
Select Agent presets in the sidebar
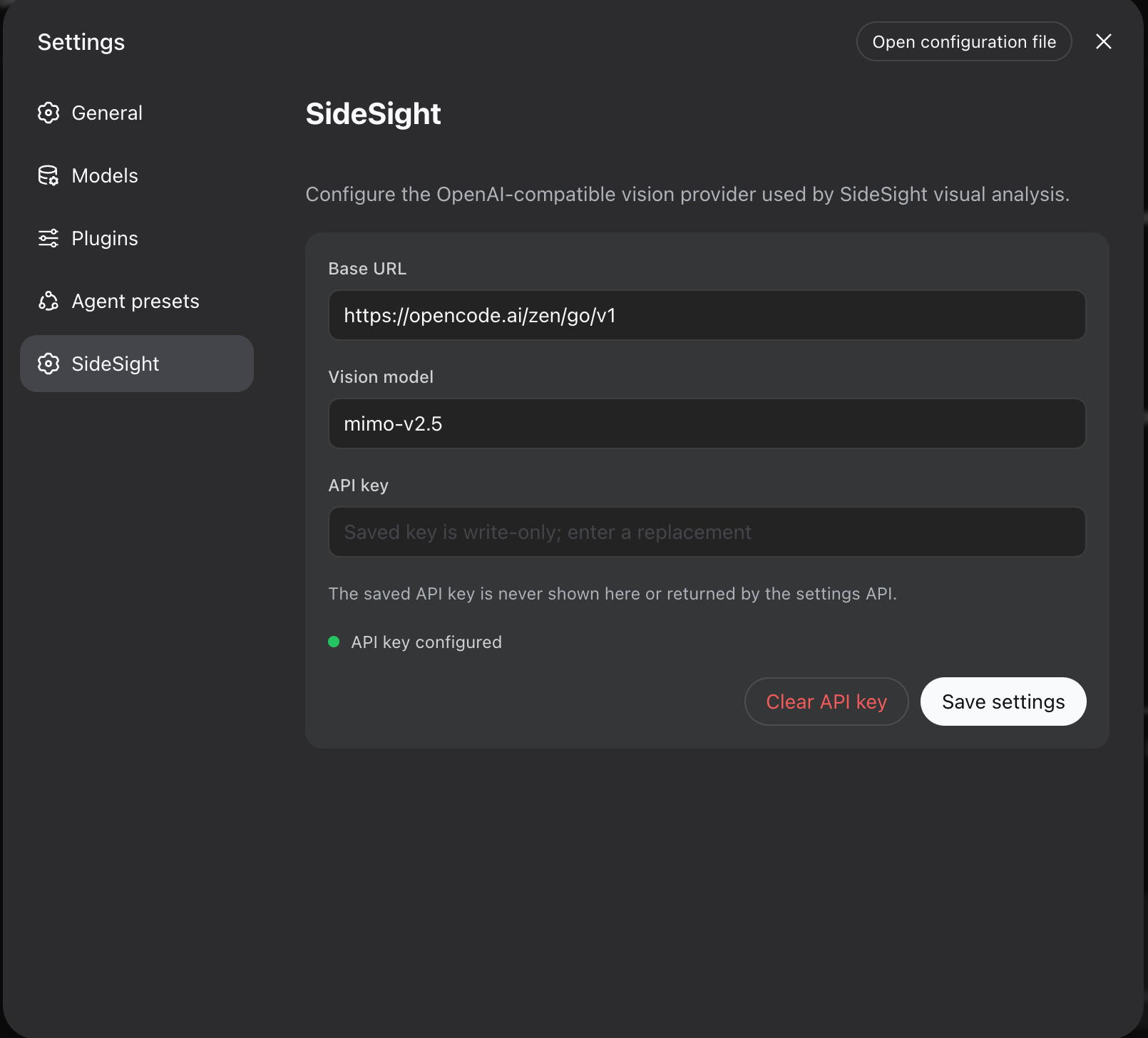tap(137, 301)
